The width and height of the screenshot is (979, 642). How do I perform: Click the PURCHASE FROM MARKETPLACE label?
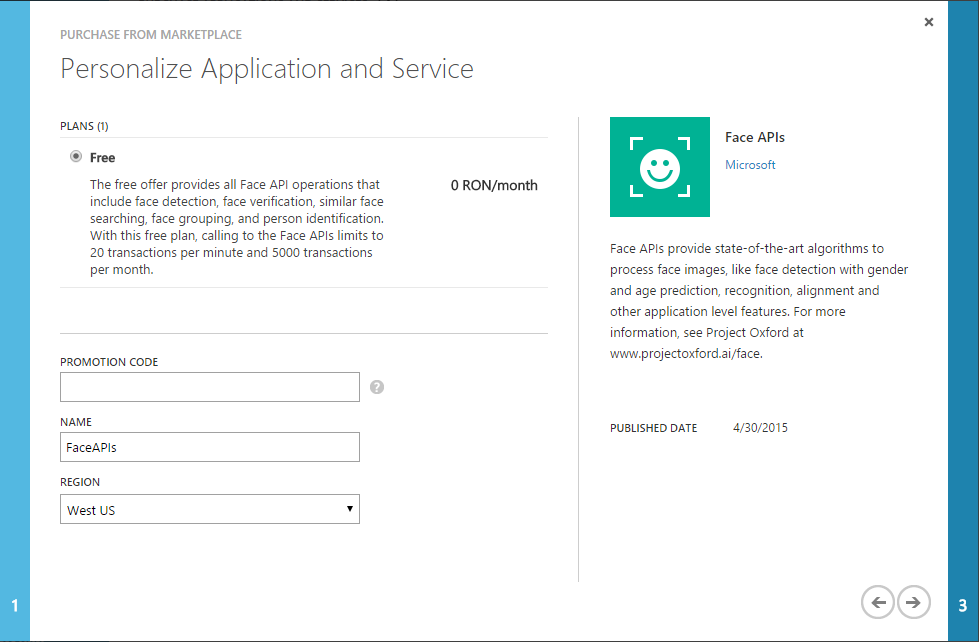150,35
